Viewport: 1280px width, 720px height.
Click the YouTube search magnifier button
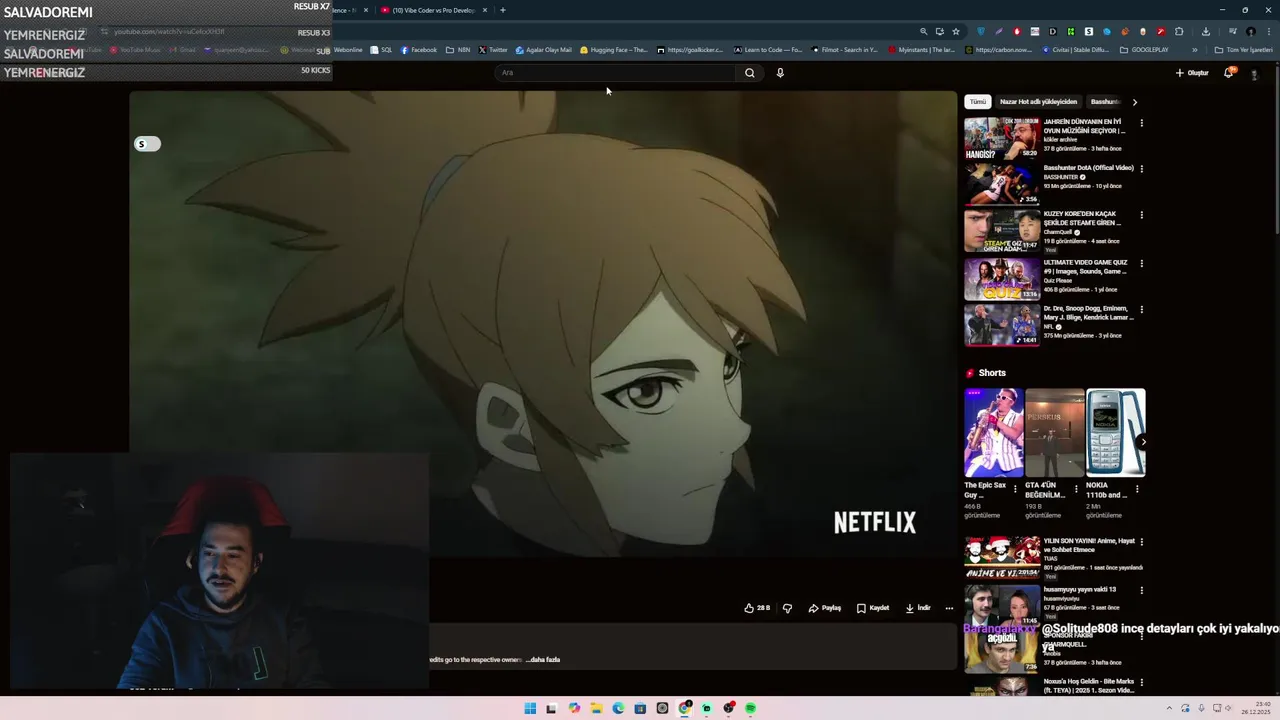pyautogui.click(x=749, y=73)
